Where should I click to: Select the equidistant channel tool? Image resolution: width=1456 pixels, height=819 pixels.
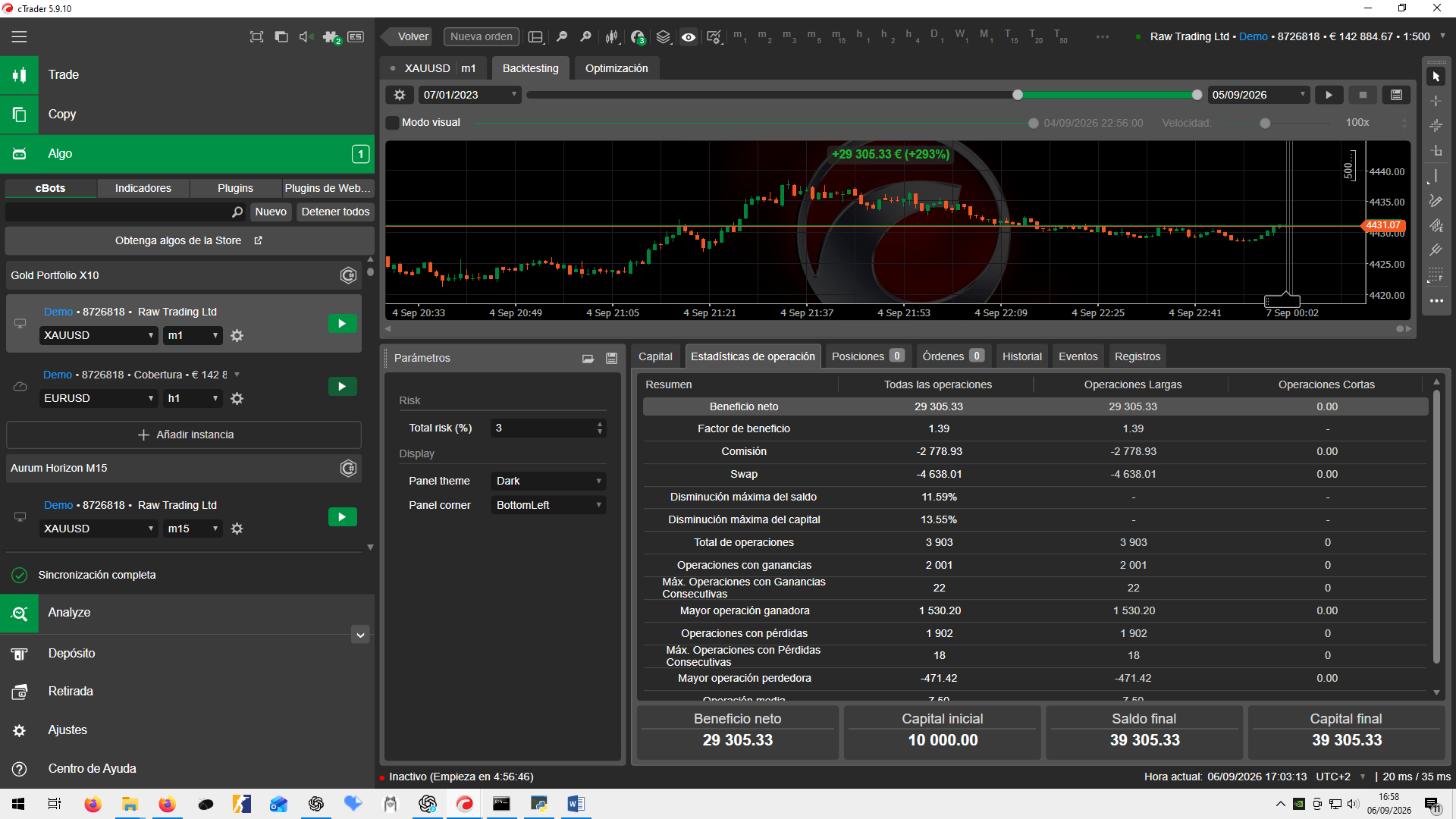pyautogui.click(x=1436, y=226)
